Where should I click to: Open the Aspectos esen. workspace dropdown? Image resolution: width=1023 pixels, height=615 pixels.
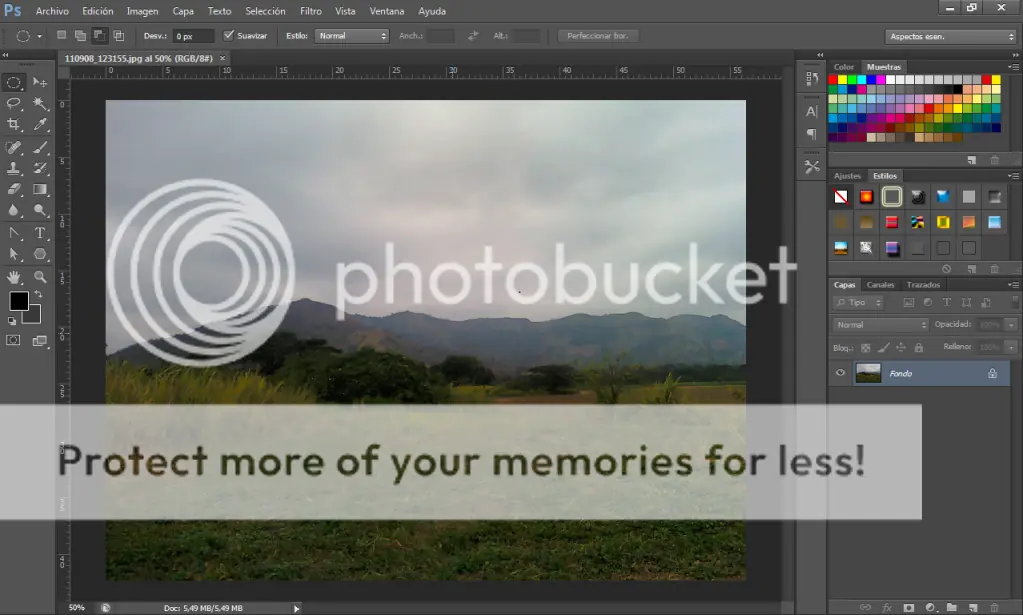[951, 37]
